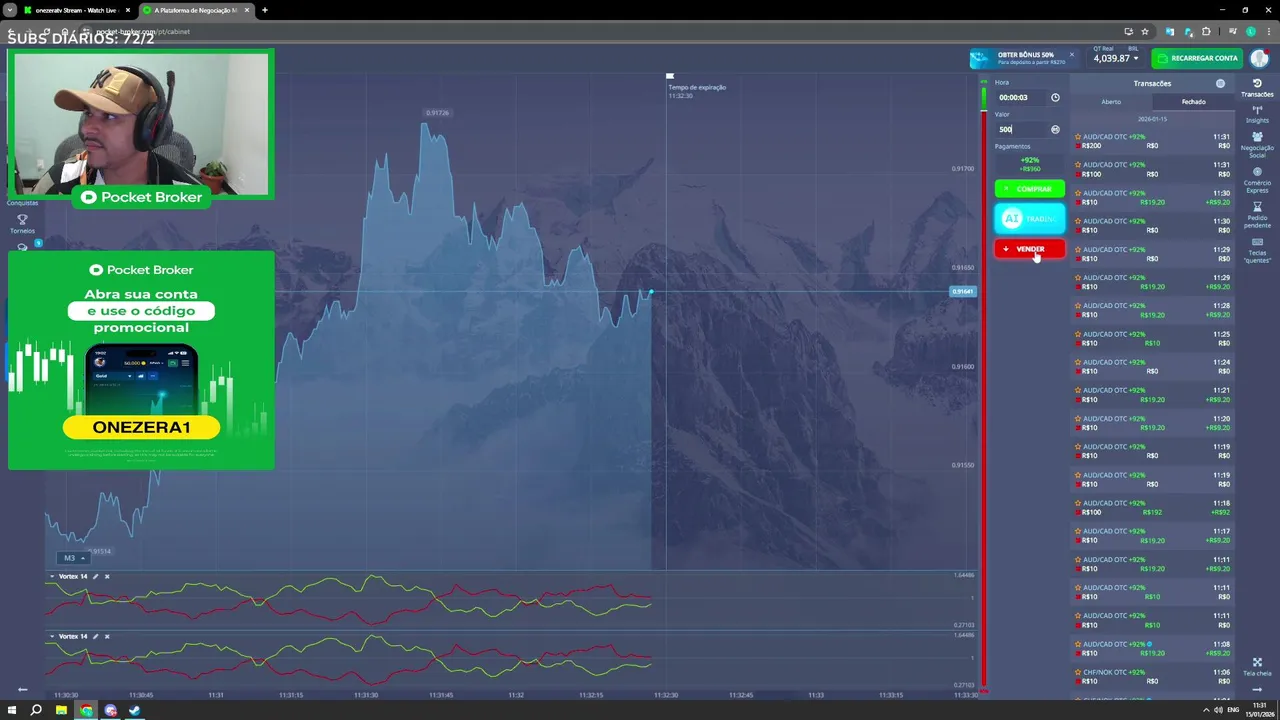Click the Hora time field 00:00:03

1020,97
